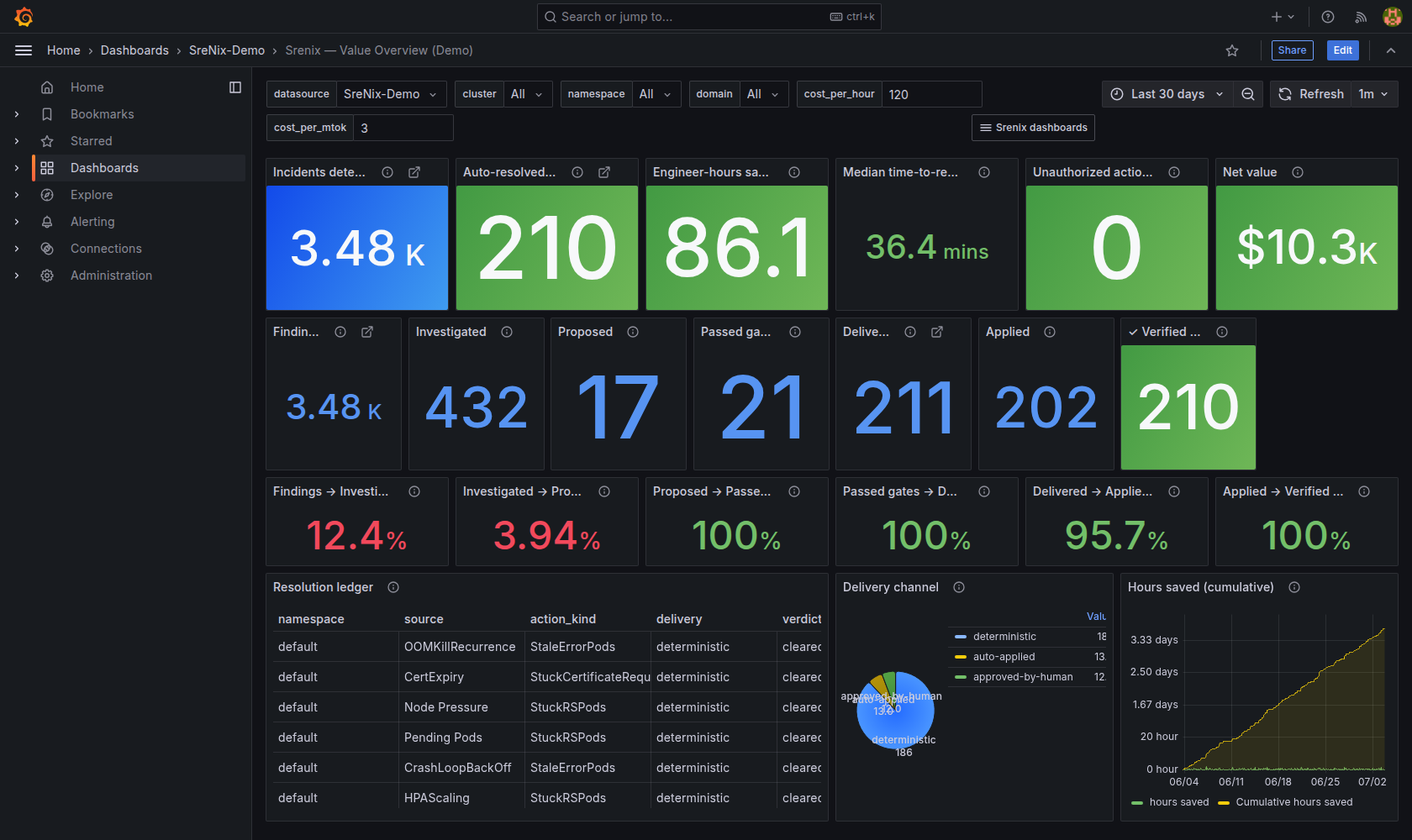Show info for Resolution ledger panel
The width and height of the screenshot is (1412, 840).
click(393, 587)
